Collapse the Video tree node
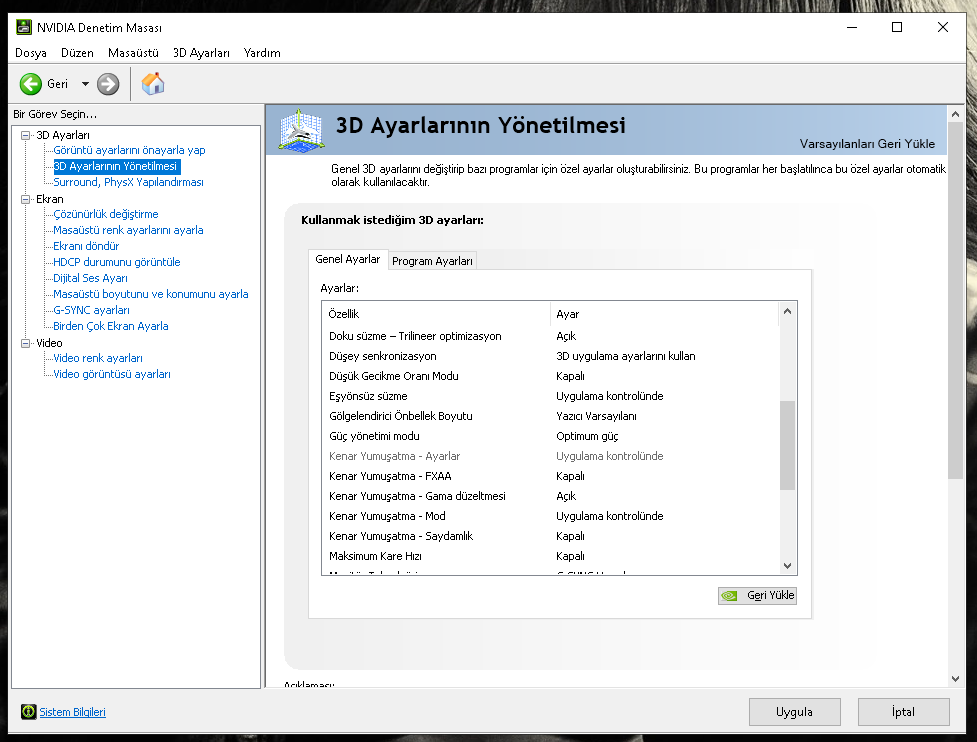Viewport: 977px width, 742px height. [26, 342]
